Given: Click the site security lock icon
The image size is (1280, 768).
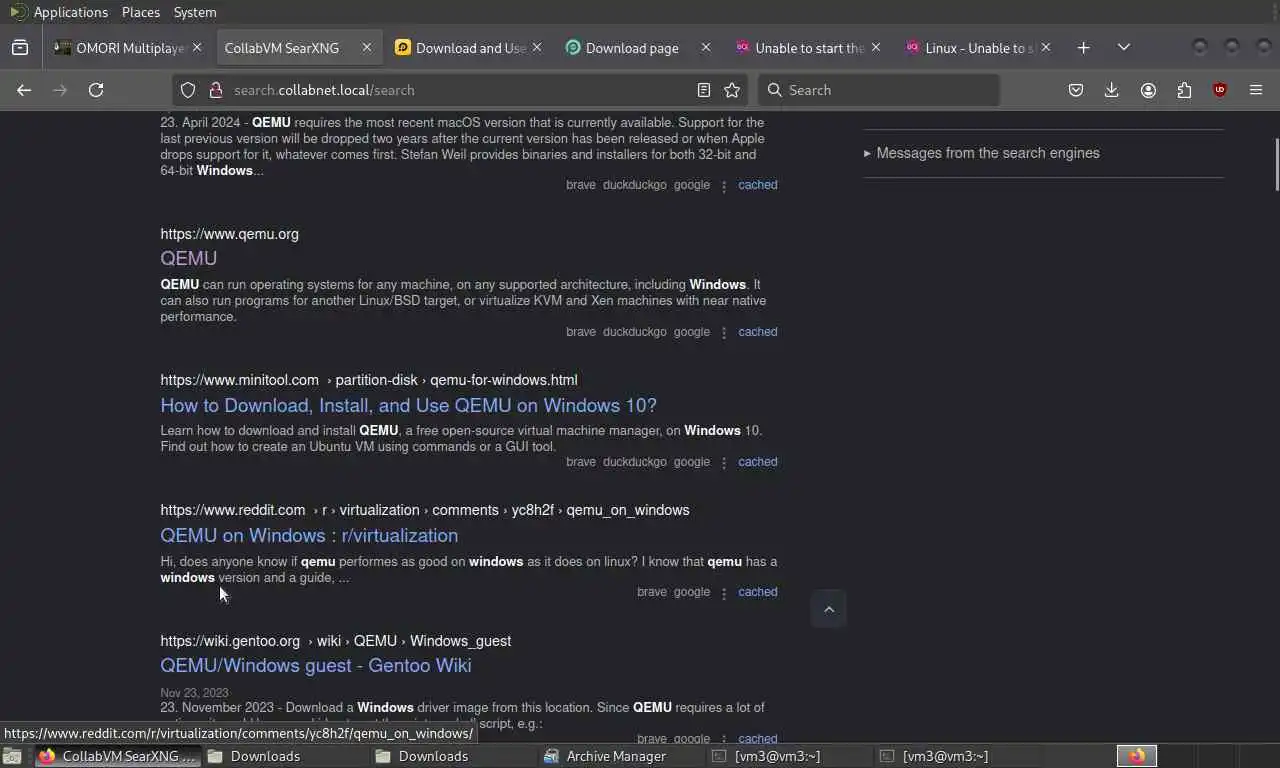Looking at the screenshot, I should (x=215, y=90).
